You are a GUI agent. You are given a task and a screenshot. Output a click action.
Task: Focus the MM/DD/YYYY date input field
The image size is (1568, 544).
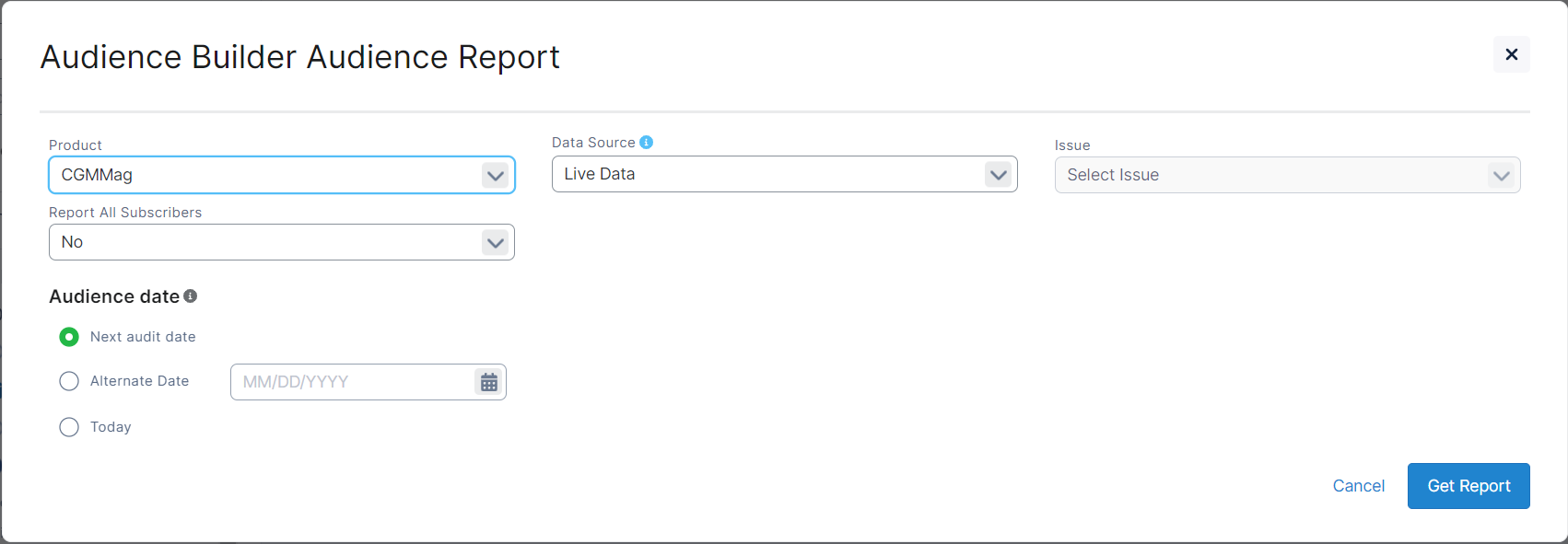coord(350,382)
